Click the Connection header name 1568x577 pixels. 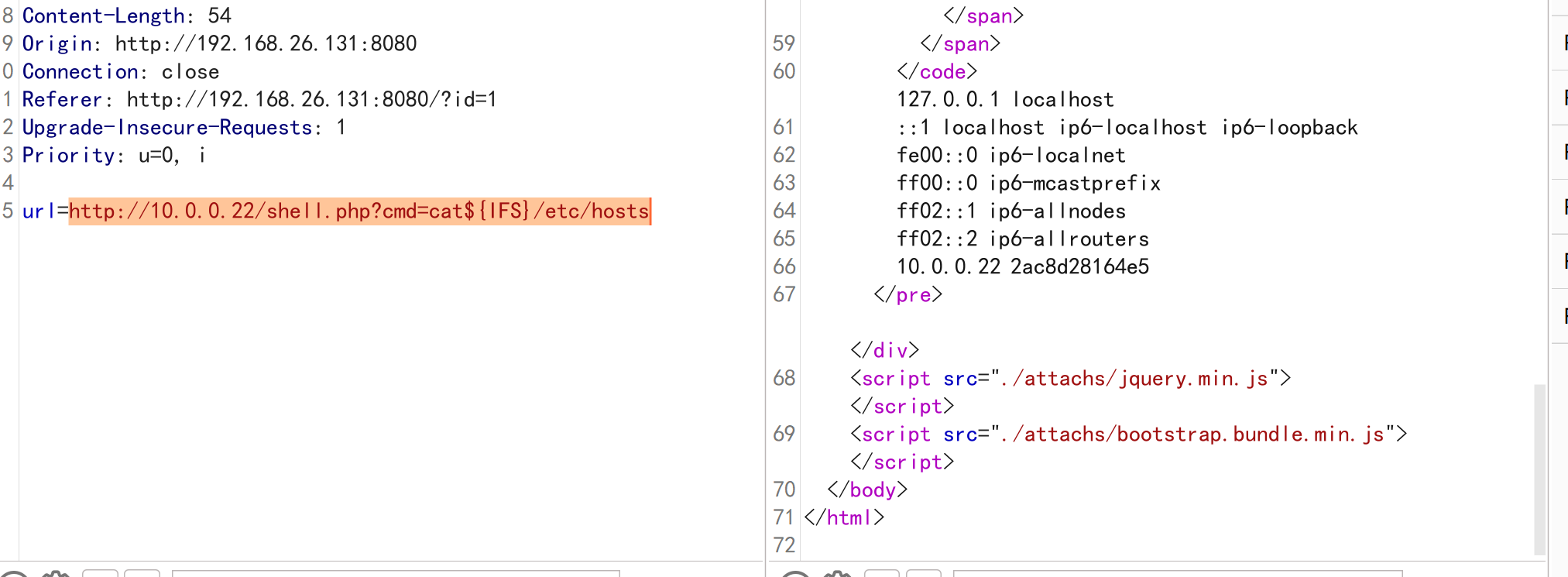[x=81, y=71]
